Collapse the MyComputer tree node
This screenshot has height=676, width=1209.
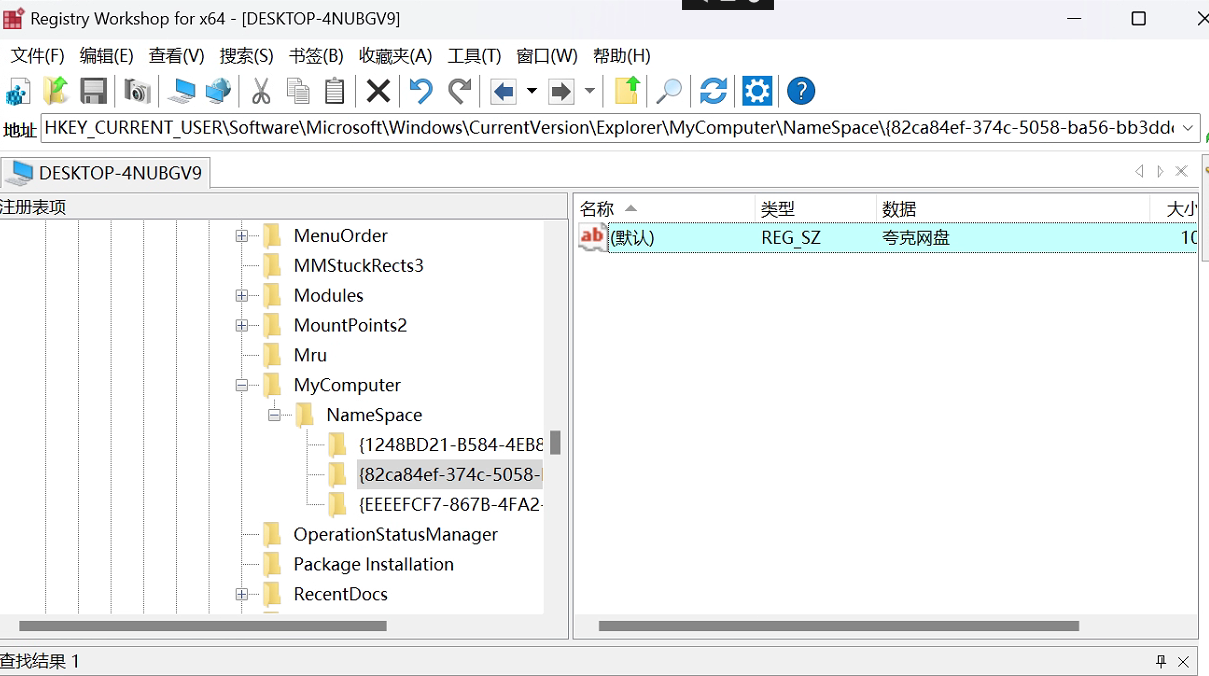point(241,385)
